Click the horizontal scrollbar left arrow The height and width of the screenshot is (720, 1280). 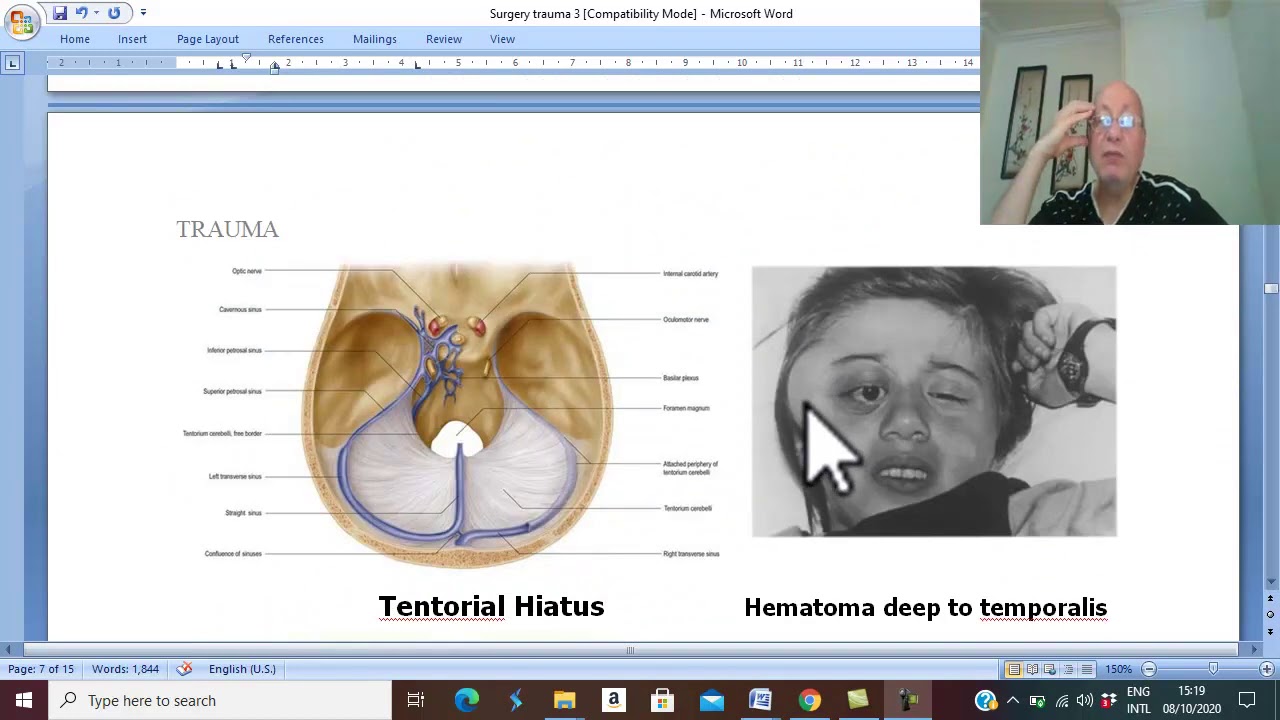coord(8,650)
